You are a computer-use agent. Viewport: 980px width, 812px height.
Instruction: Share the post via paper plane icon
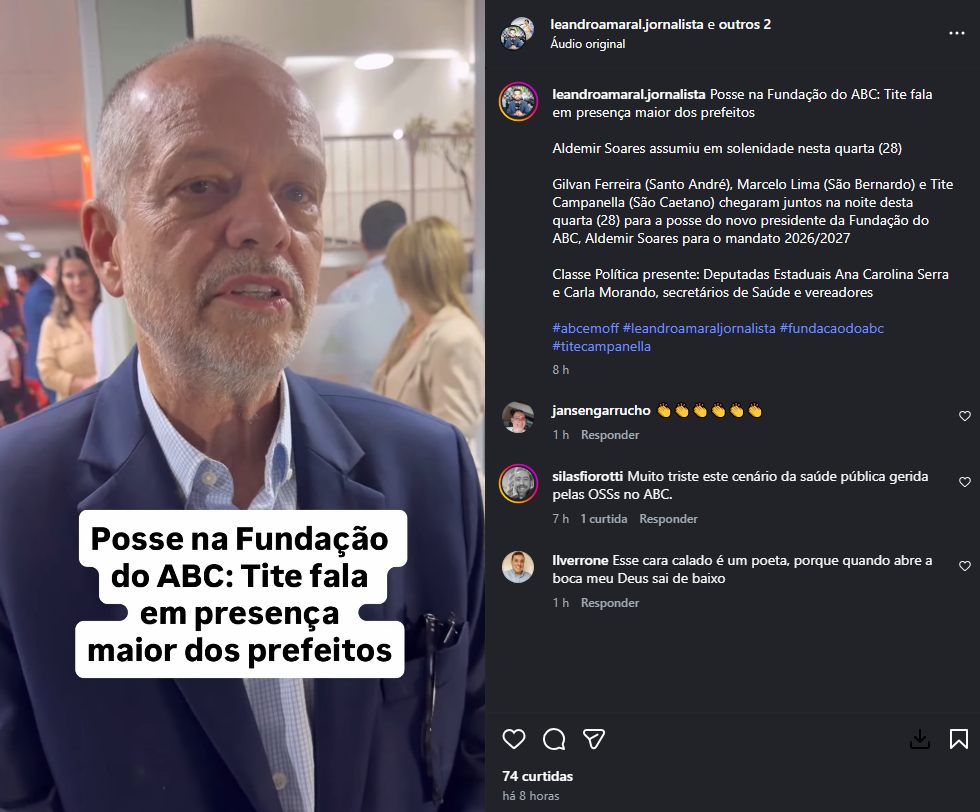(594, 739)
